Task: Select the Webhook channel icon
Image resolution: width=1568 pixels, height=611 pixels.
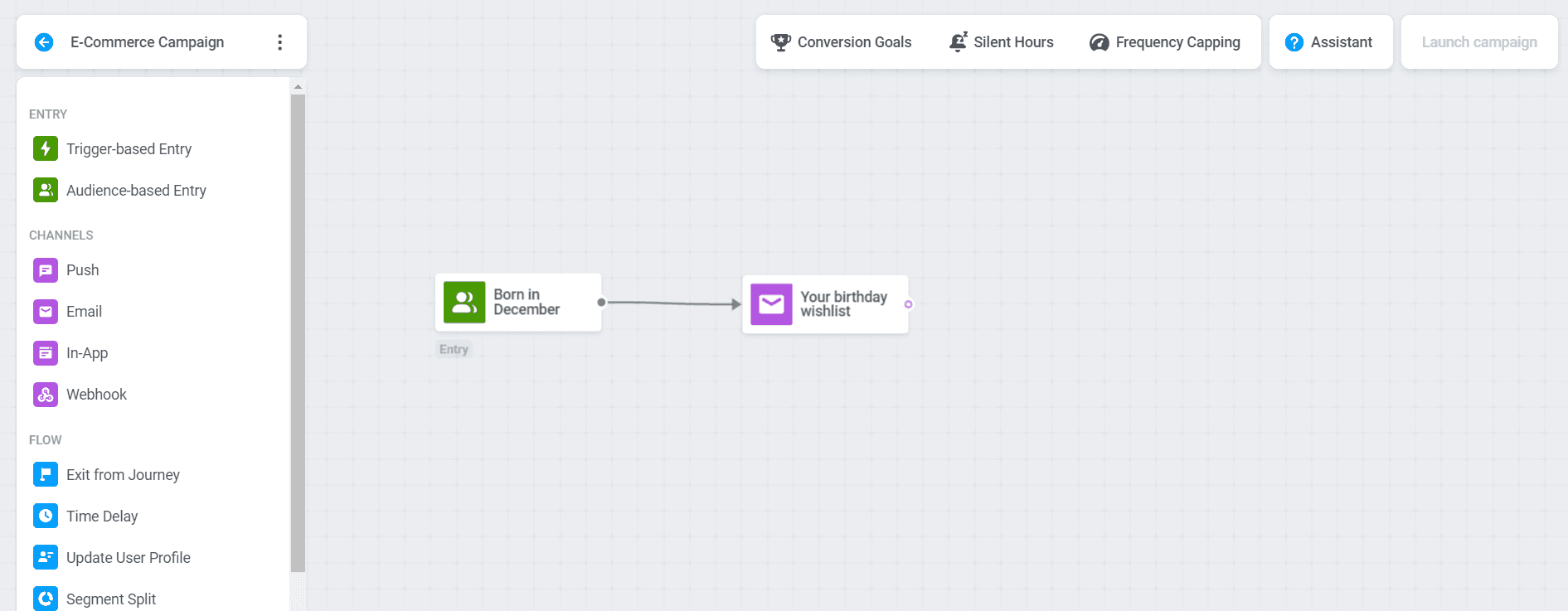Action: click(x=46, y=395)
